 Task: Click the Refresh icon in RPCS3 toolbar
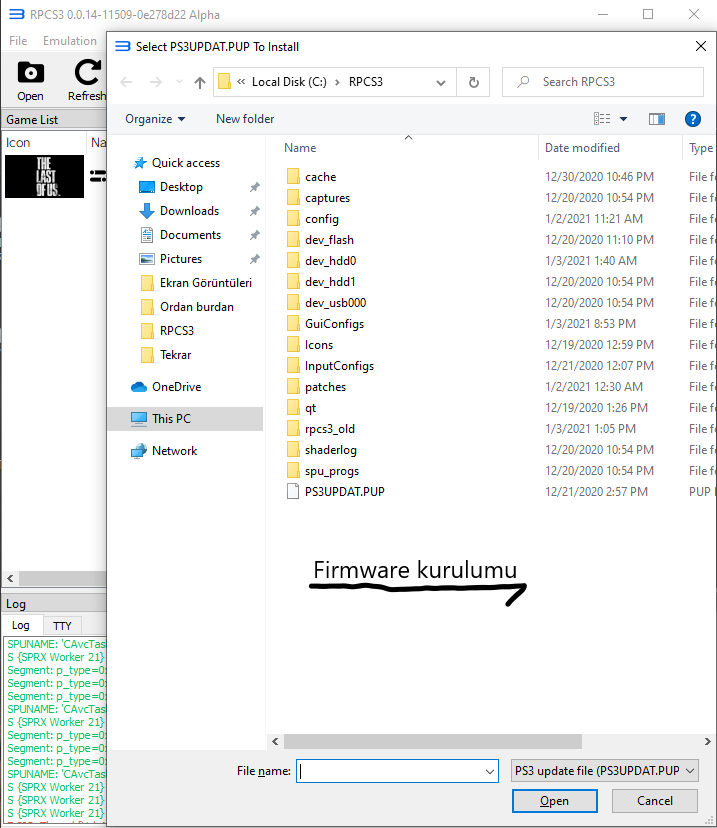point(88,73)
